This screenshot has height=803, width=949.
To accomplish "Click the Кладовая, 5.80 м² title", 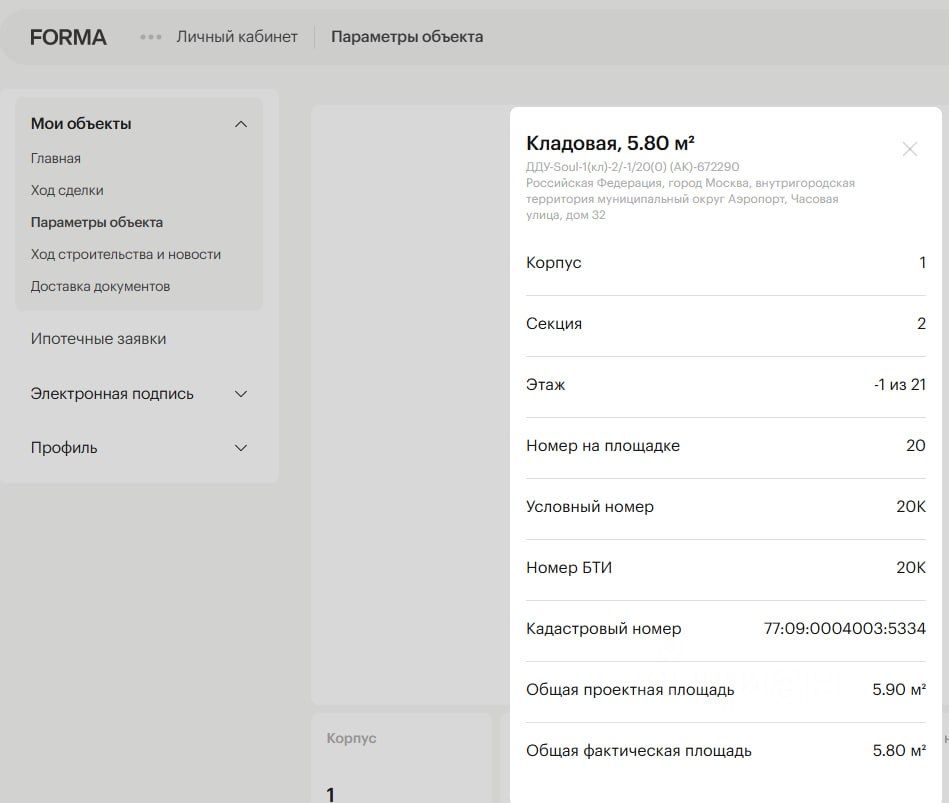I will point(610,143).
